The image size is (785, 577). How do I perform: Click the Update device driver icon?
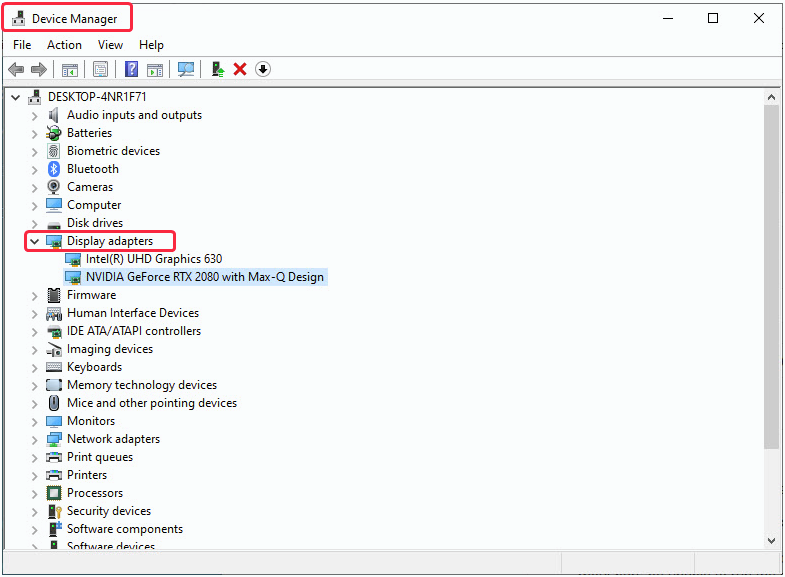coord(217,69)
